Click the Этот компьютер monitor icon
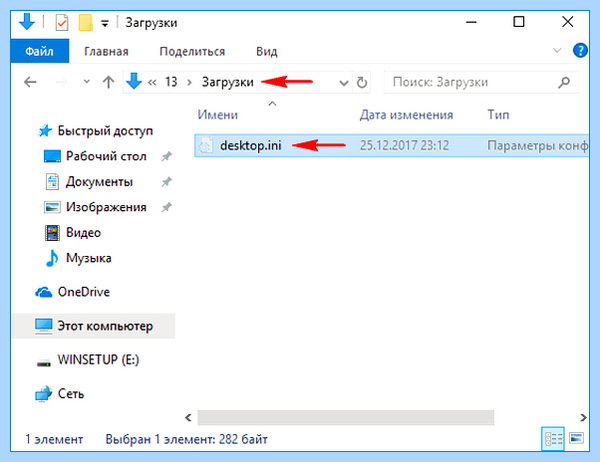This screenshot has height=462, width=600. [44, 327]
